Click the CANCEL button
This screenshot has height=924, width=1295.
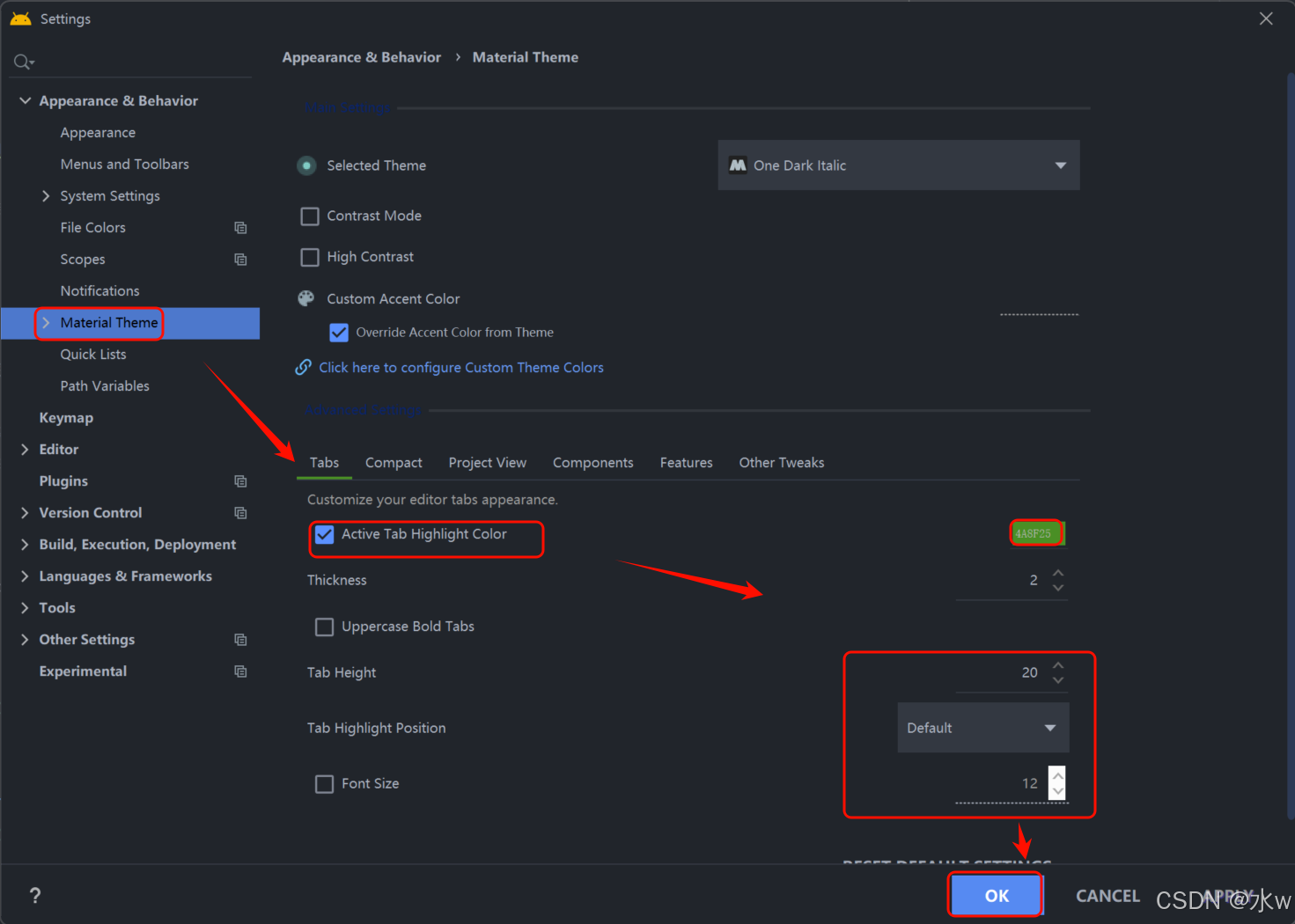(x=1107, y=895)
